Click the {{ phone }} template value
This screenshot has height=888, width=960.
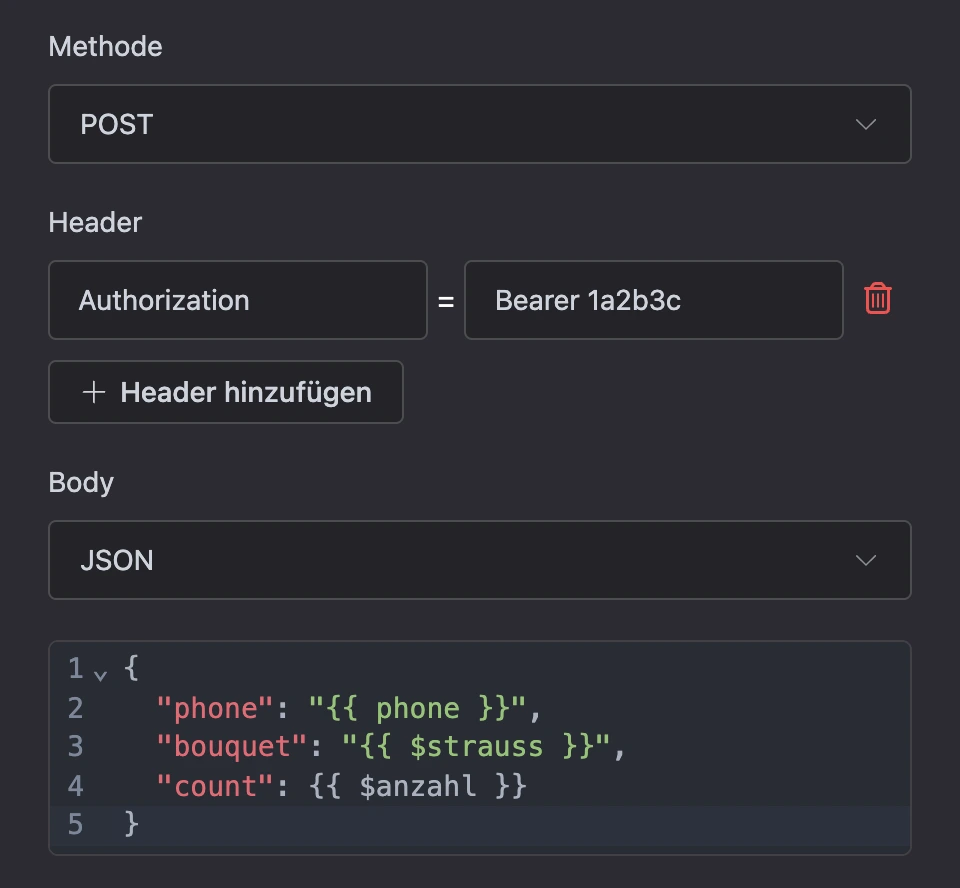[418, 709]
